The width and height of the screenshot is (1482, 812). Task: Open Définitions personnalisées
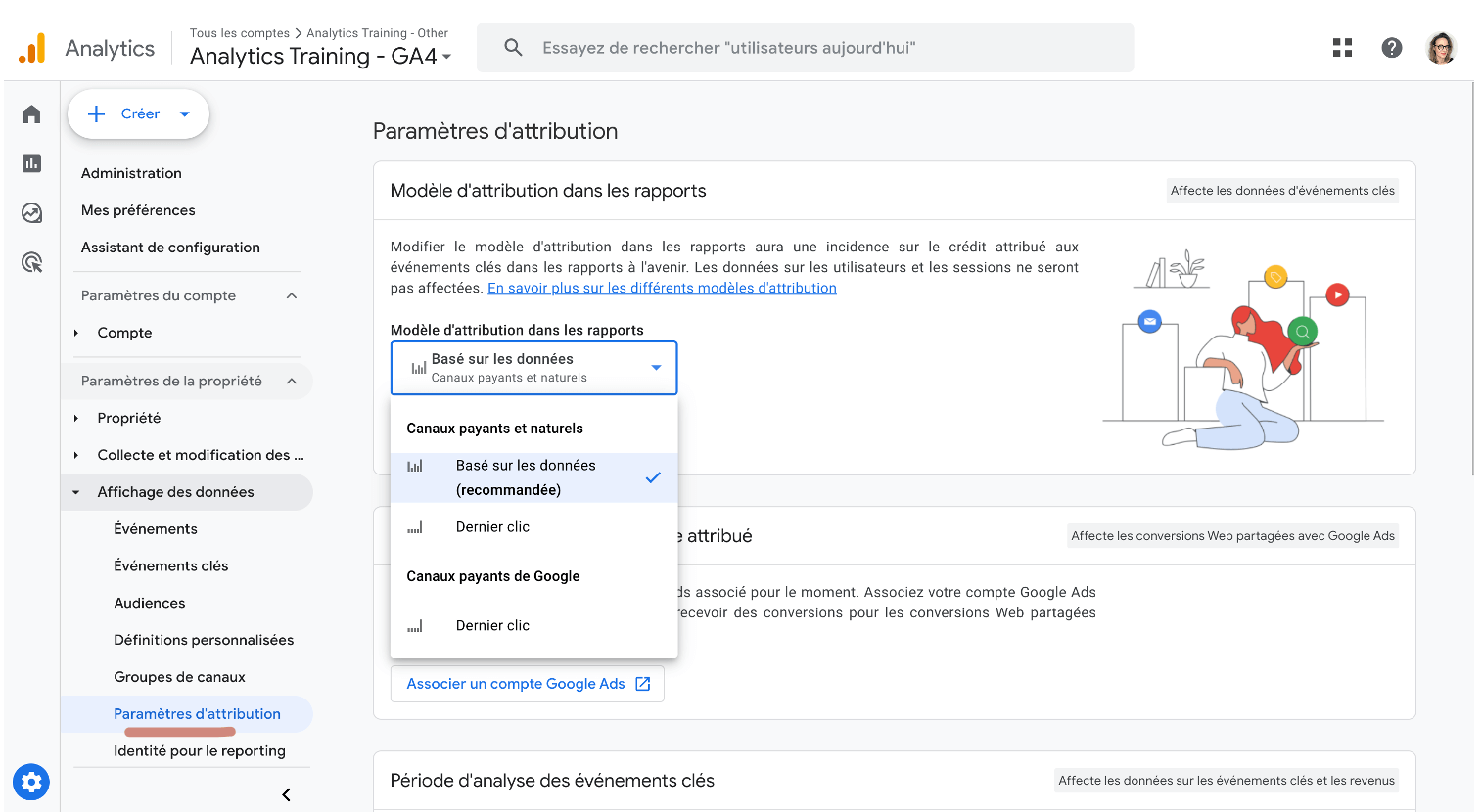(204, 641)
